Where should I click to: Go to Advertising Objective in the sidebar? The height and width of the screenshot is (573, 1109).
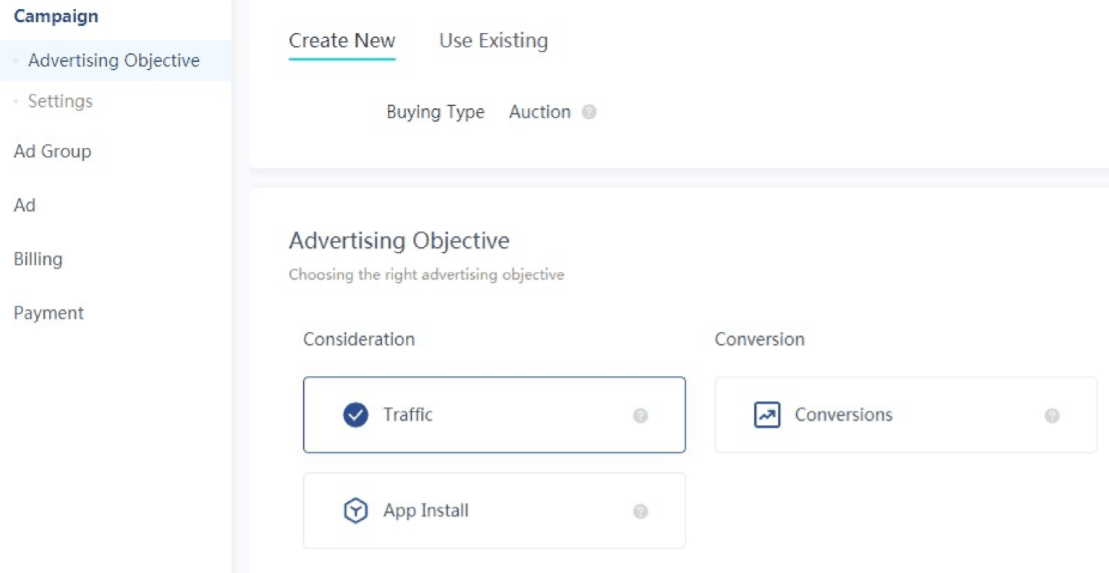[114, 61]
